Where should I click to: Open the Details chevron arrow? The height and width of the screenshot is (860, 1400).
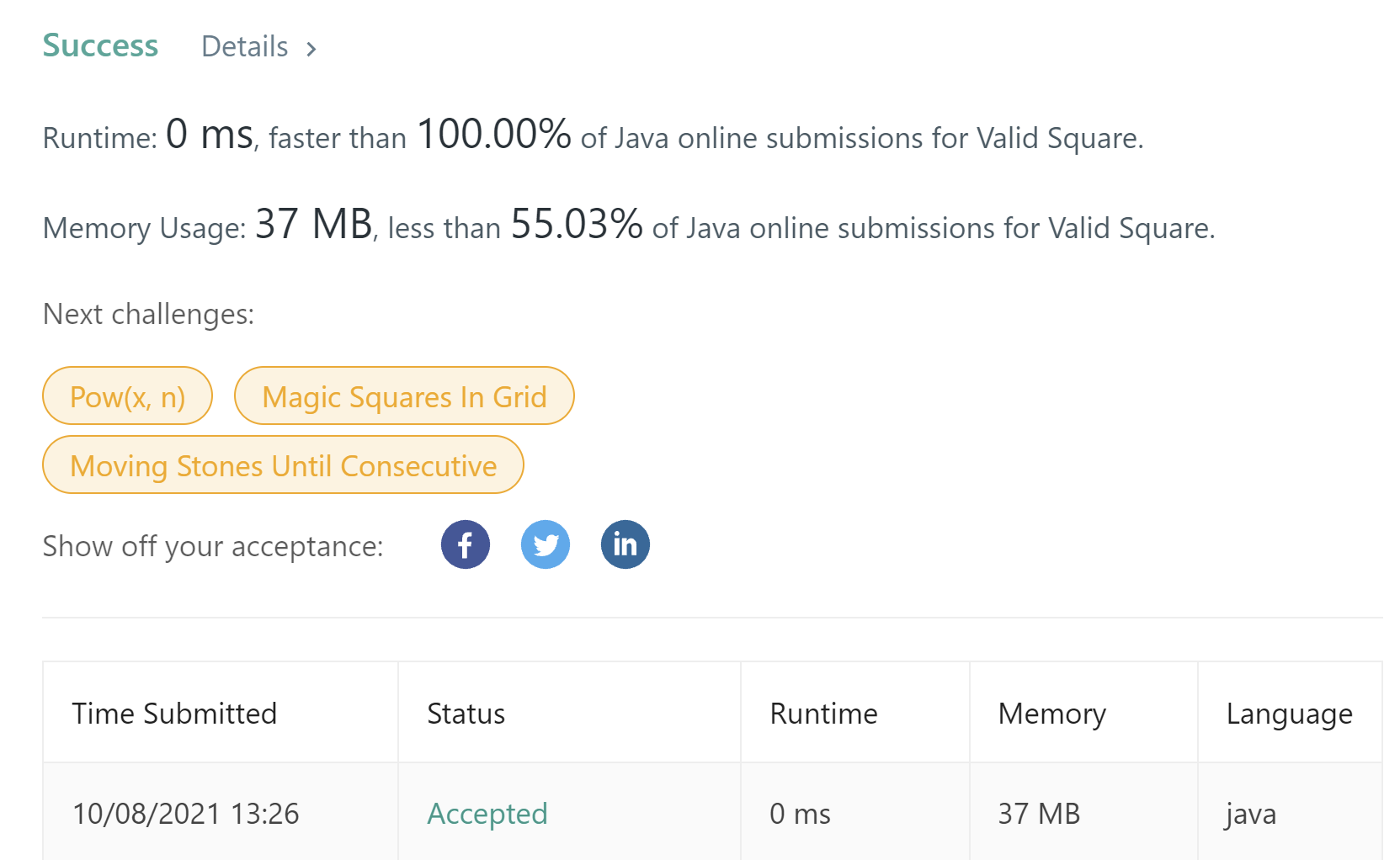311,49
